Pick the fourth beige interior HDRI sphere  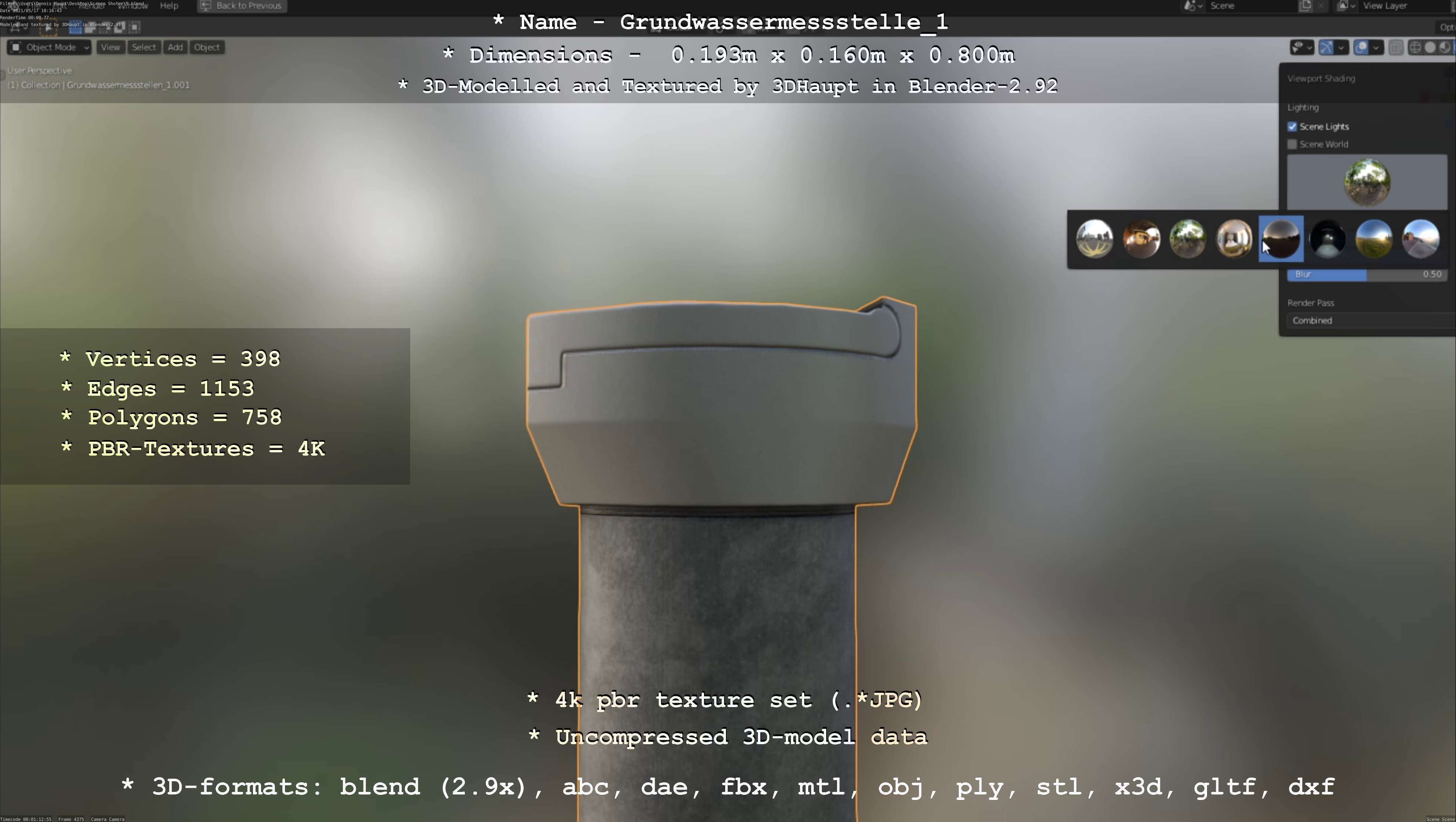tap(1234, 238)
